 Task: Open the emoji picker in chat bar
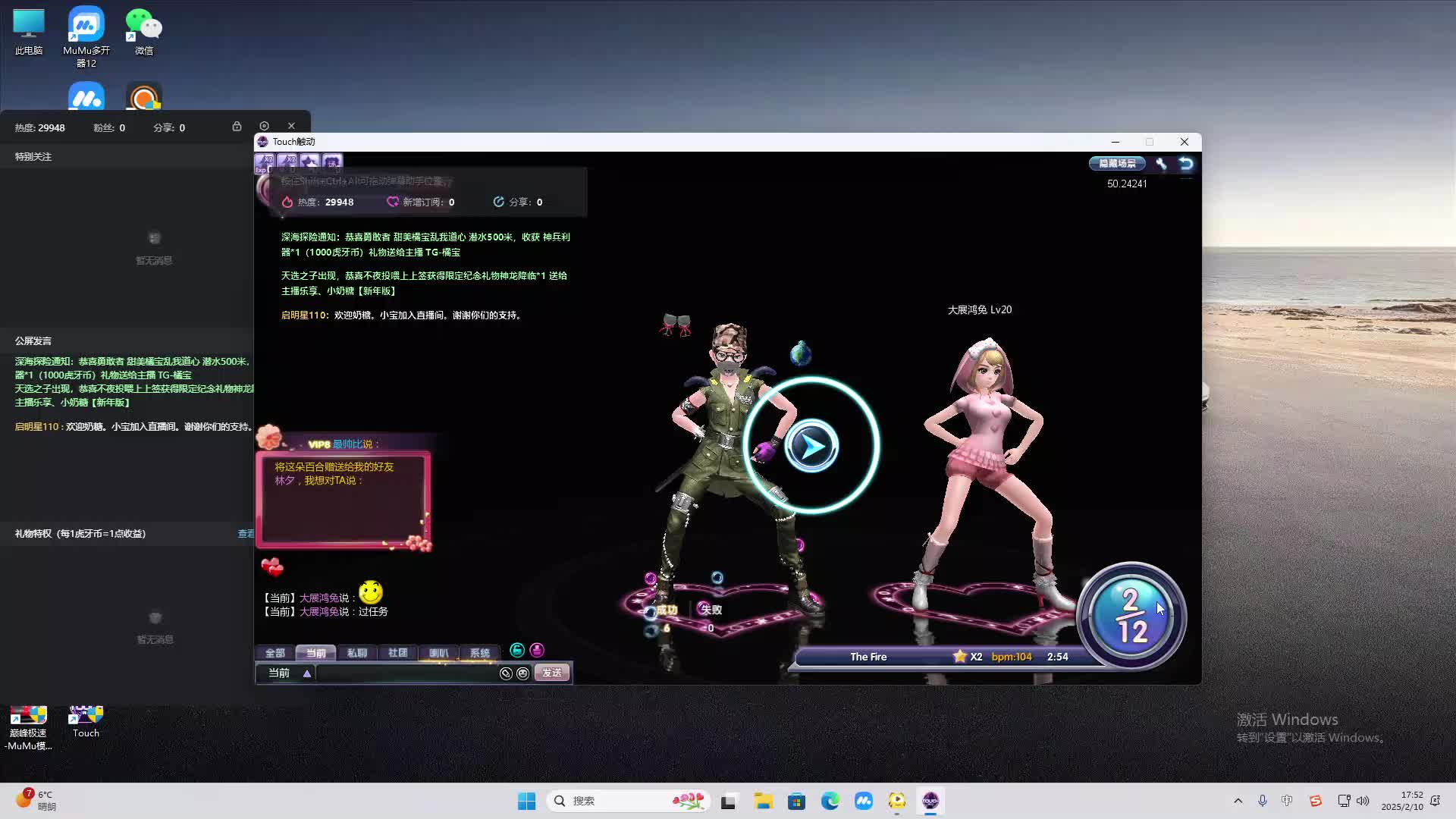(522, 673)
